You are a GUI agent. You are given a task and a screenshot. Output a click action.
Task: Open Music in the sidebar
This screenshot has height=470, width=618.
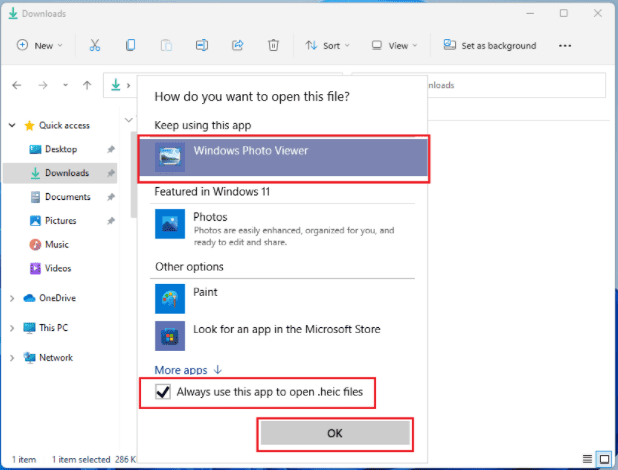click(x=49, y=244)
